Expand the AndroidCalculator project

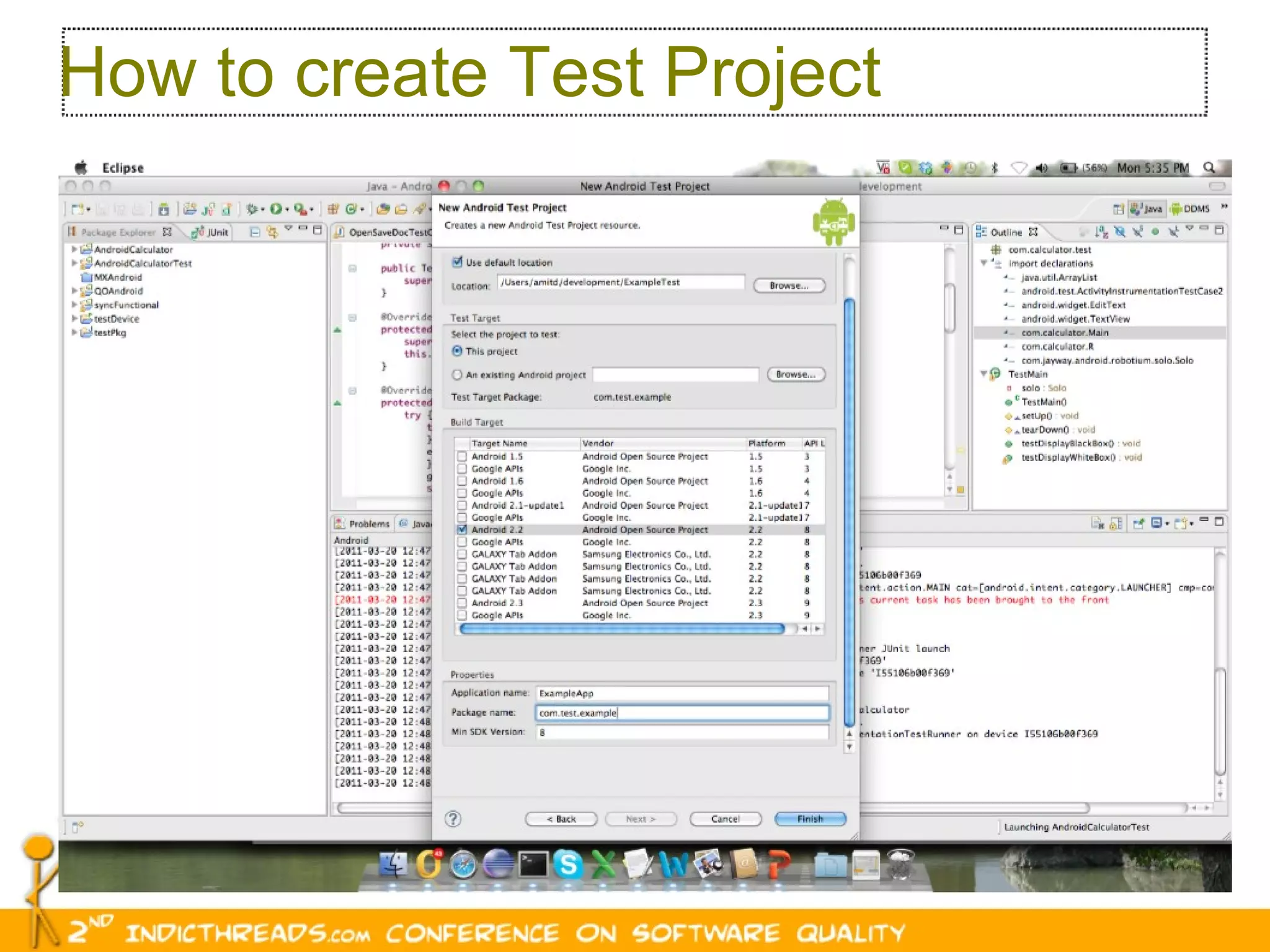click(74, 249)
